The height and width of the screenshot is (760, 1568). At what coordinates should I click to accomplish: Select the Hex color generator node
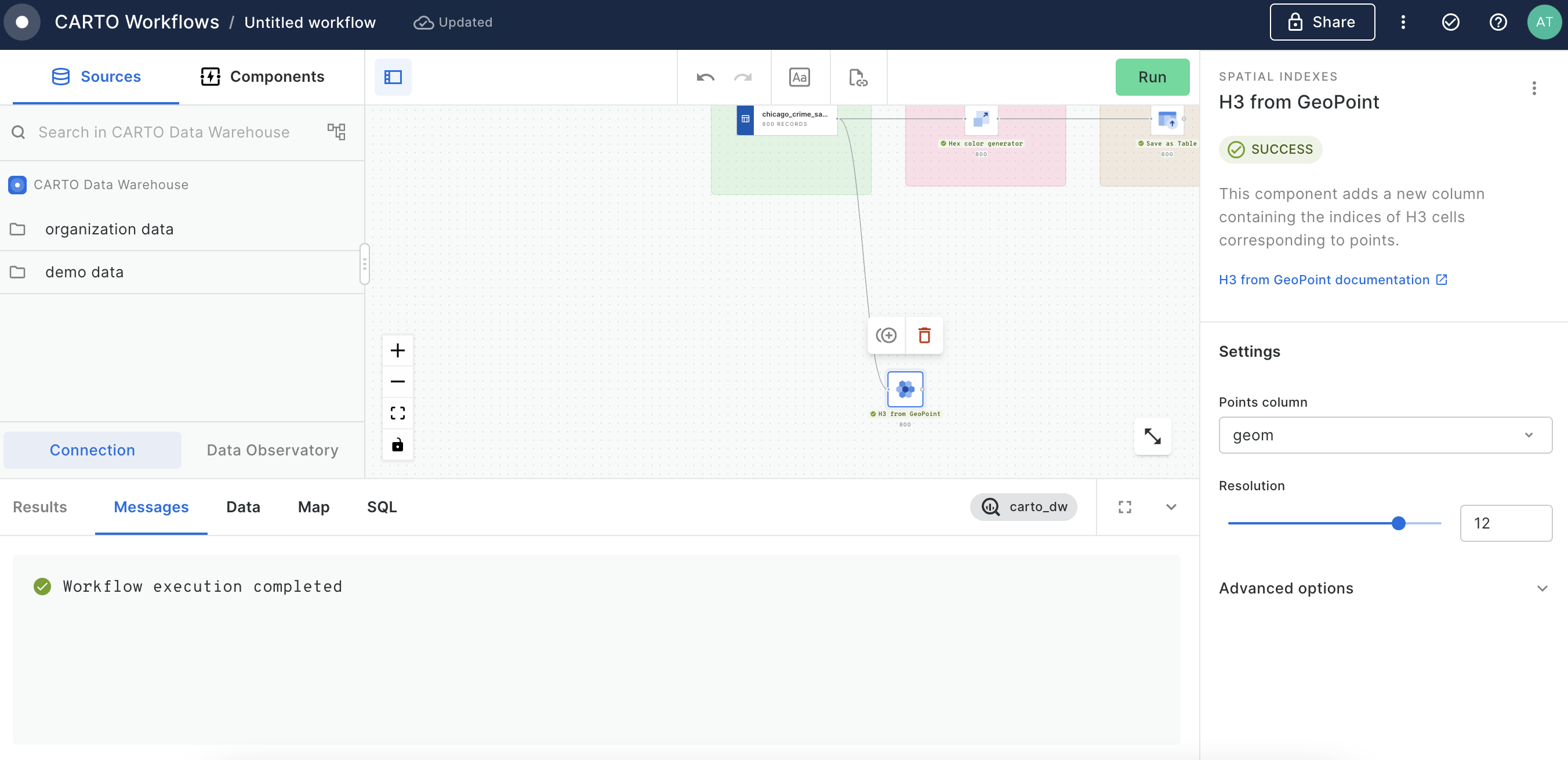(x=981, y=120)
